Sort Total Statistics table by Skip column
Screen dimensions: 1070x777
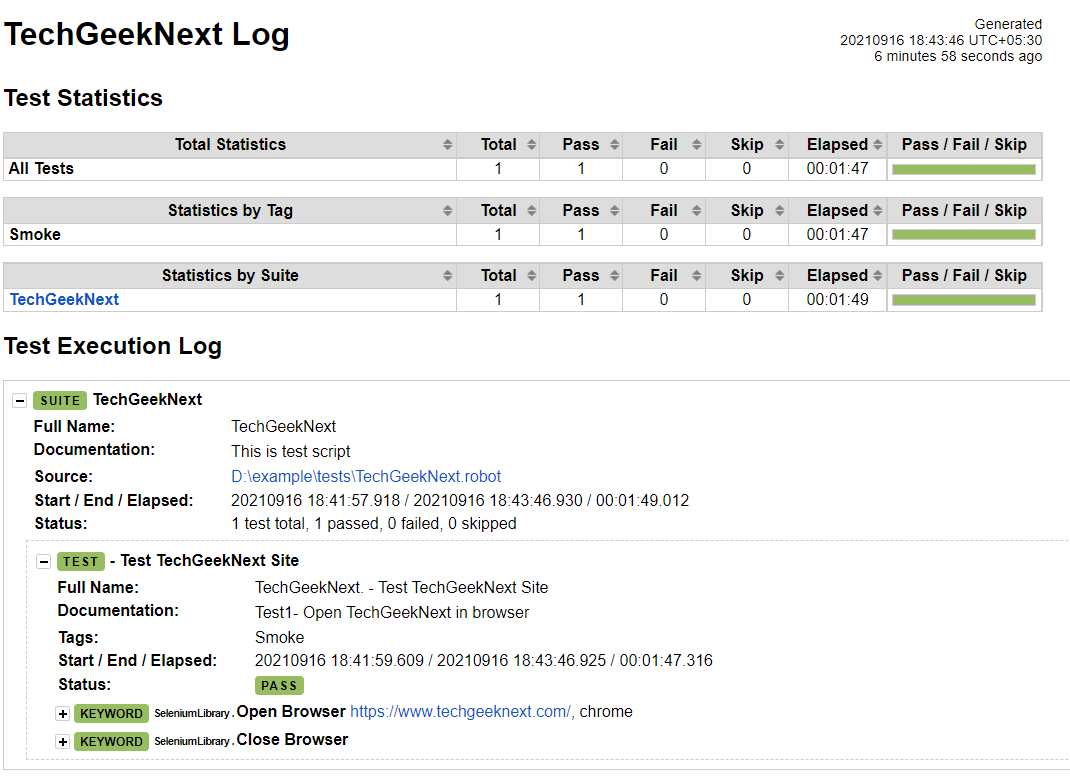779,145
